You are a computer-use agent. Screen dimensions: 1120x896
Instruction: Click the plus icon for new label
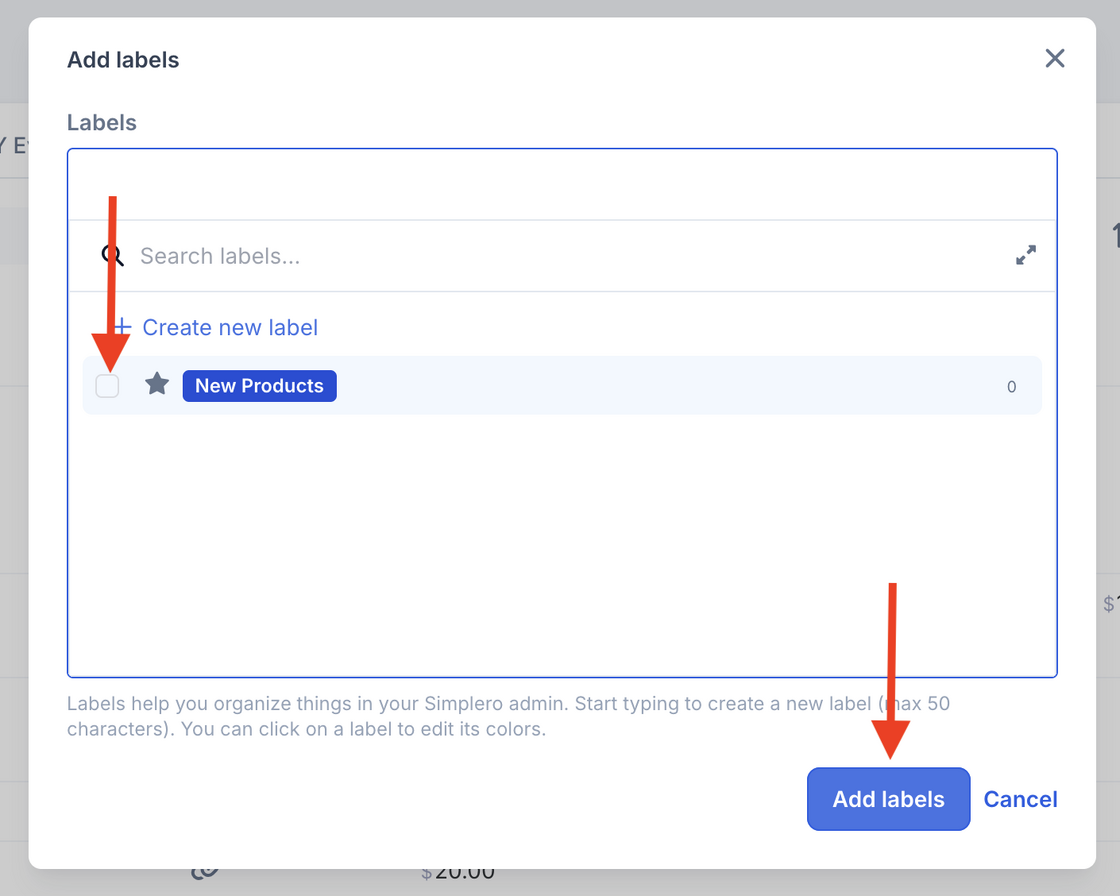tap(123, 327)
